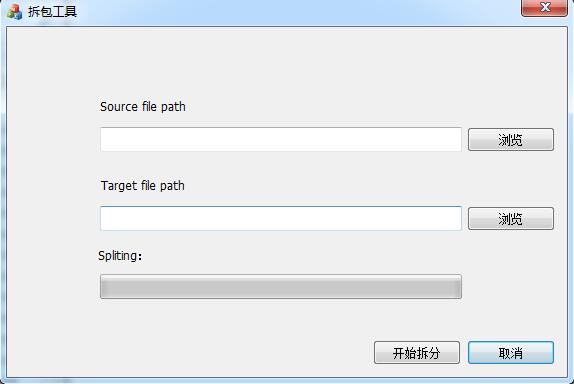Focus the Source file path text box
The width and height of the screenshot is (574, 384).
[281, 139]
